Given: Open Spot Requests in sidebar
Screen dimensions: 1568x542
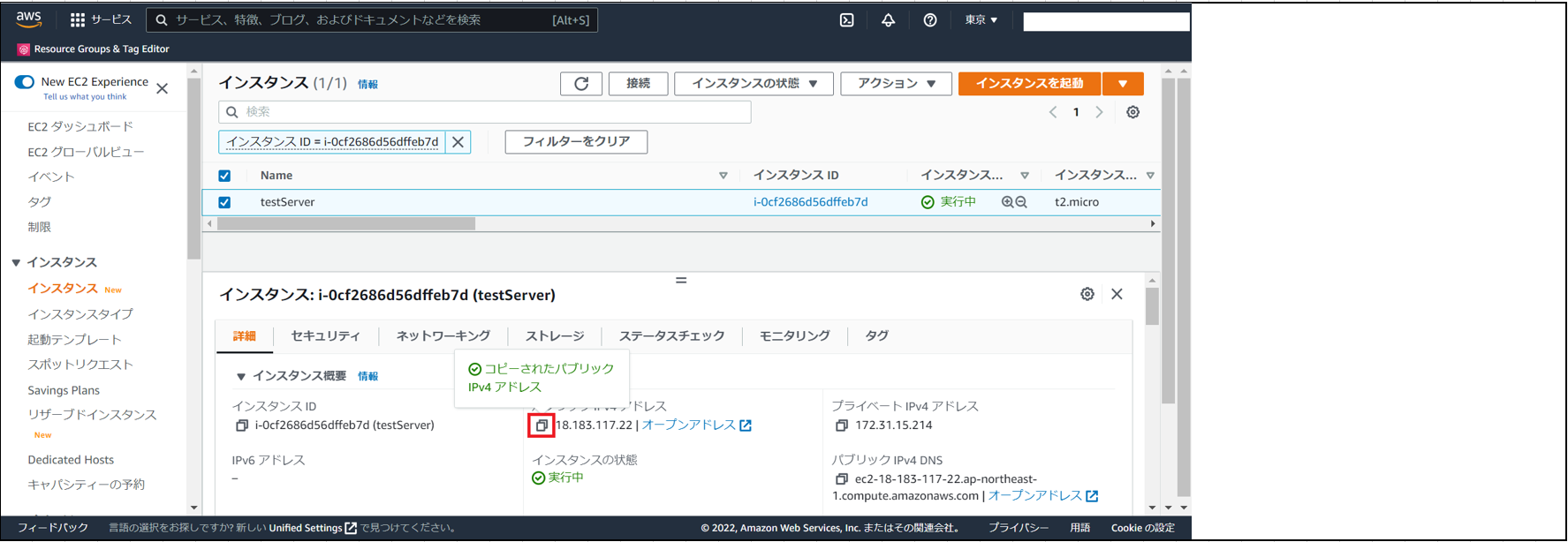Looking at the screenshot, I should [80, 365].
